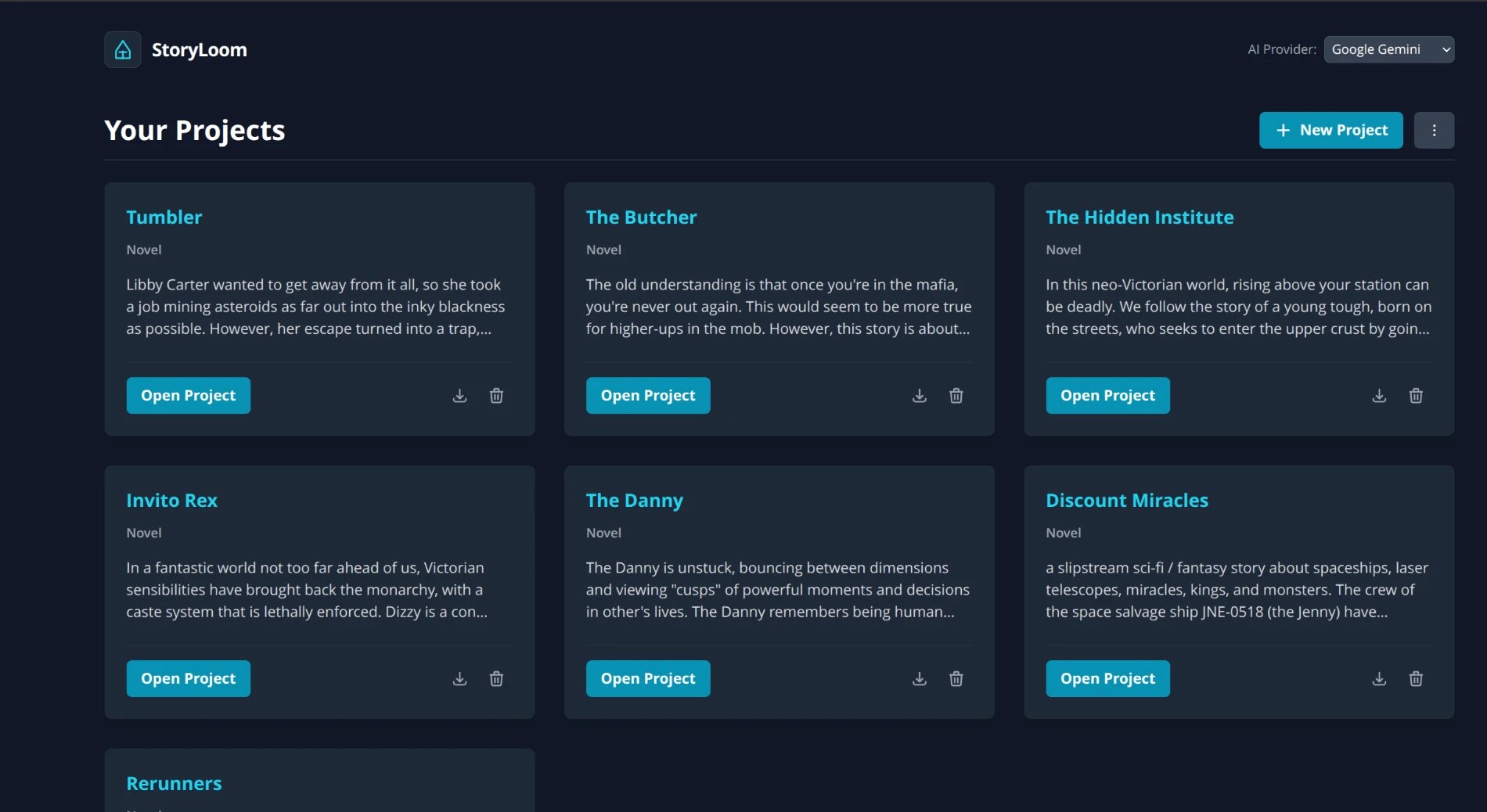Click the 'AI Provider:' label

[x=1282, y=49]
